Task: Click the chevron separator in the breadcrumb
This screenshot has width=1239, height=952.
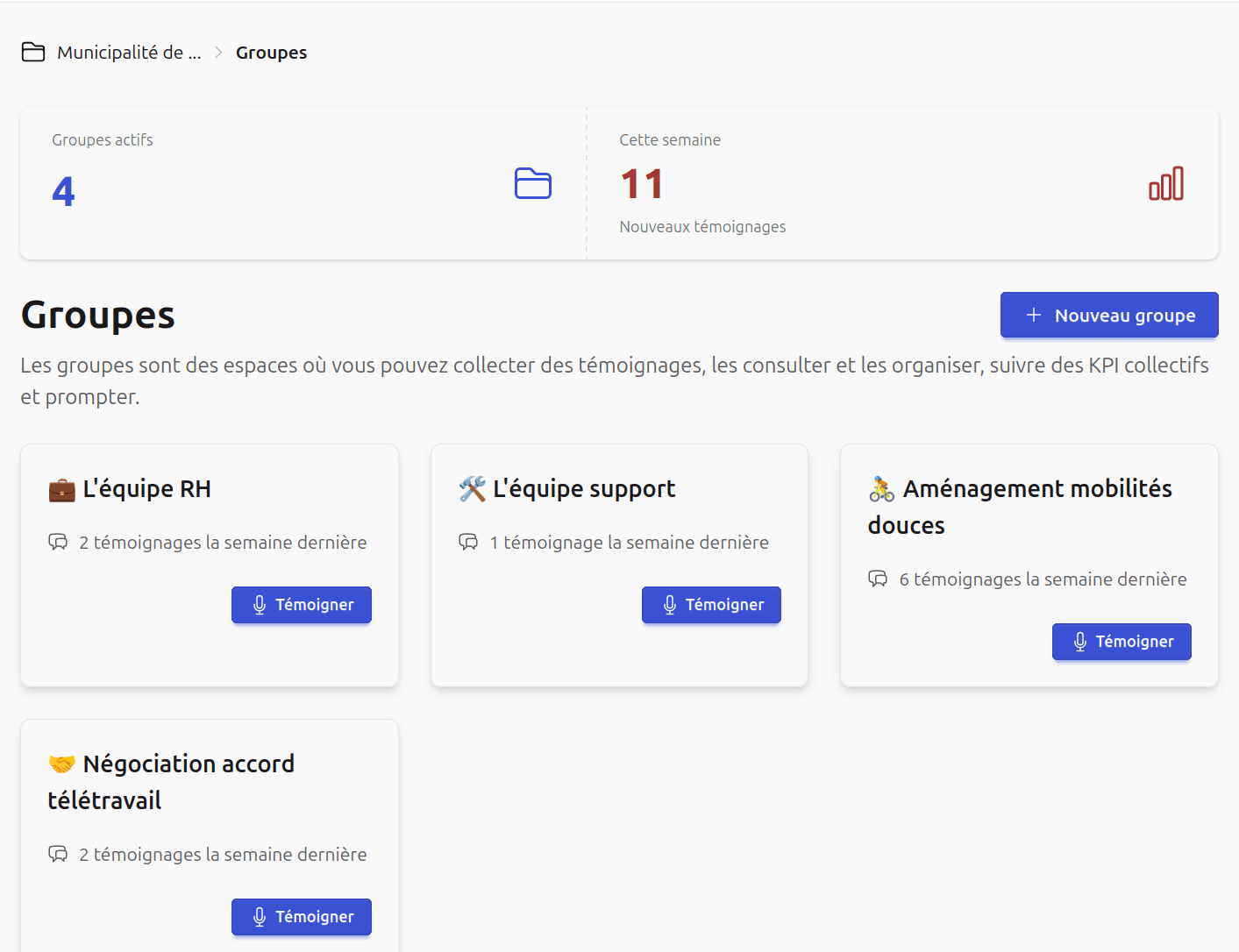Action: click(x=217, y=52)
